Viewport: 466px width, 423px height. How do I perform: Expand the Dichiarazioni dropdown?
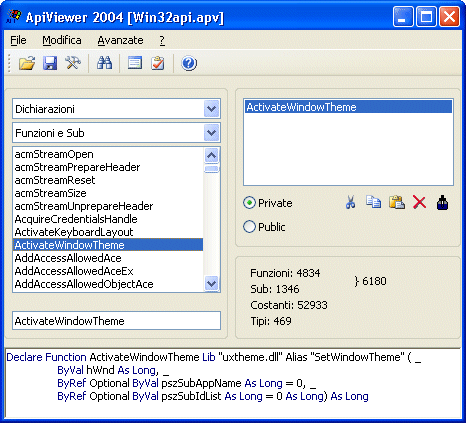211,109
